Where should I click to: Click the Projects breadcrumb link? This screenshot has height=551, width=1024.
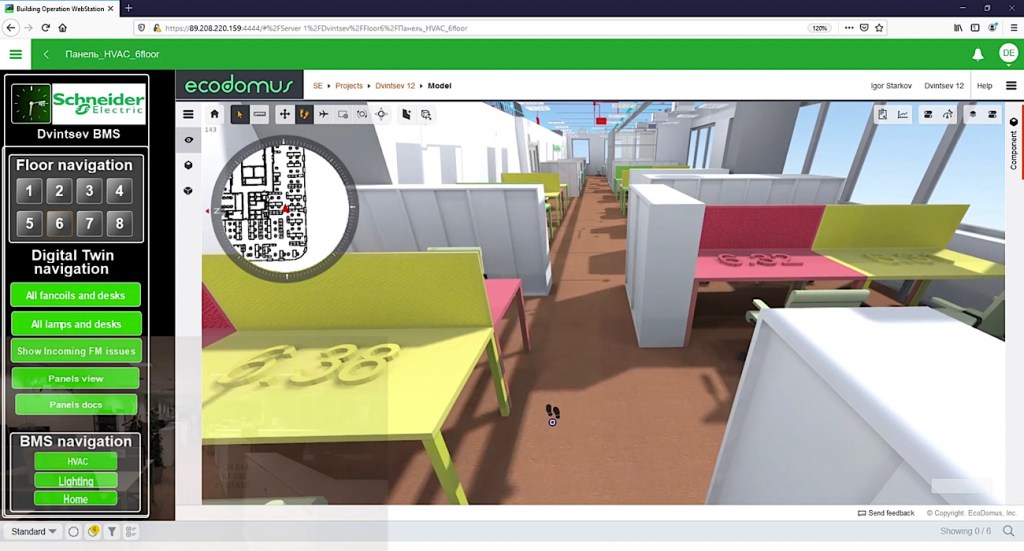tap(349, 86)
